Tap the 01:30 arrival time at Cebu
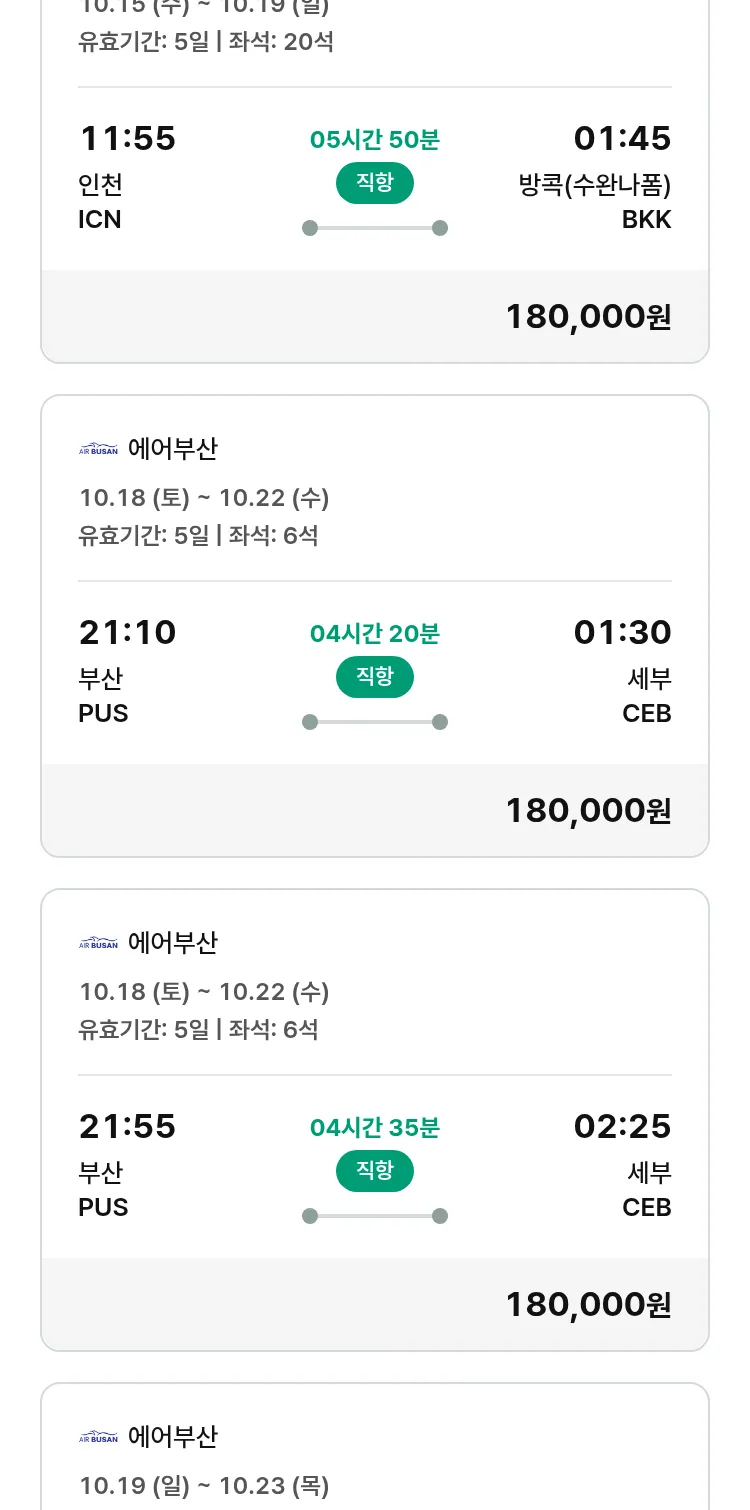750x1510 pixels. 622,633
